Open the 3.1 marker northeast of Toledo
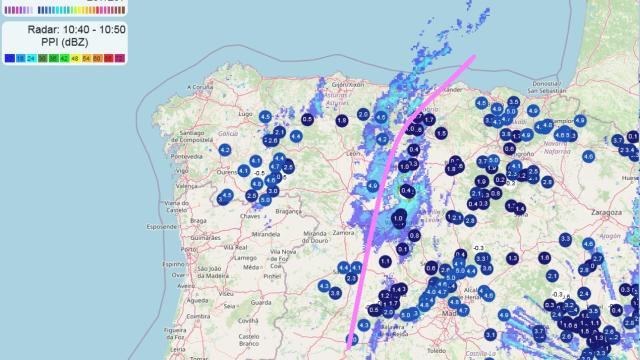The height and width of the screenshot is (360, 640). tap(490, 335)
